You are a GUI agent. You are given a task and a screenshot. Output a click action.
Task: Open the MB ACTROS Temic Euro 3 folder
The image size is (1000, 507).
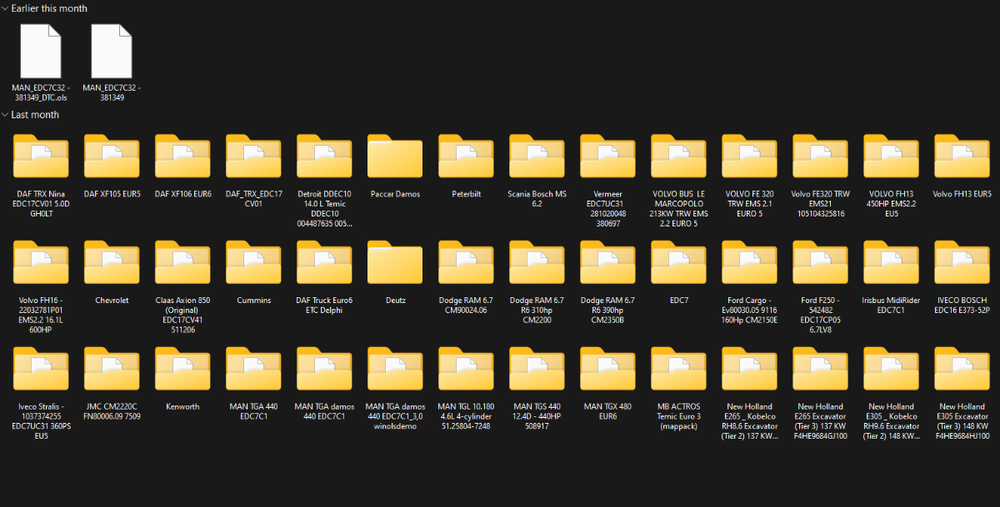[x=679, y=369]
